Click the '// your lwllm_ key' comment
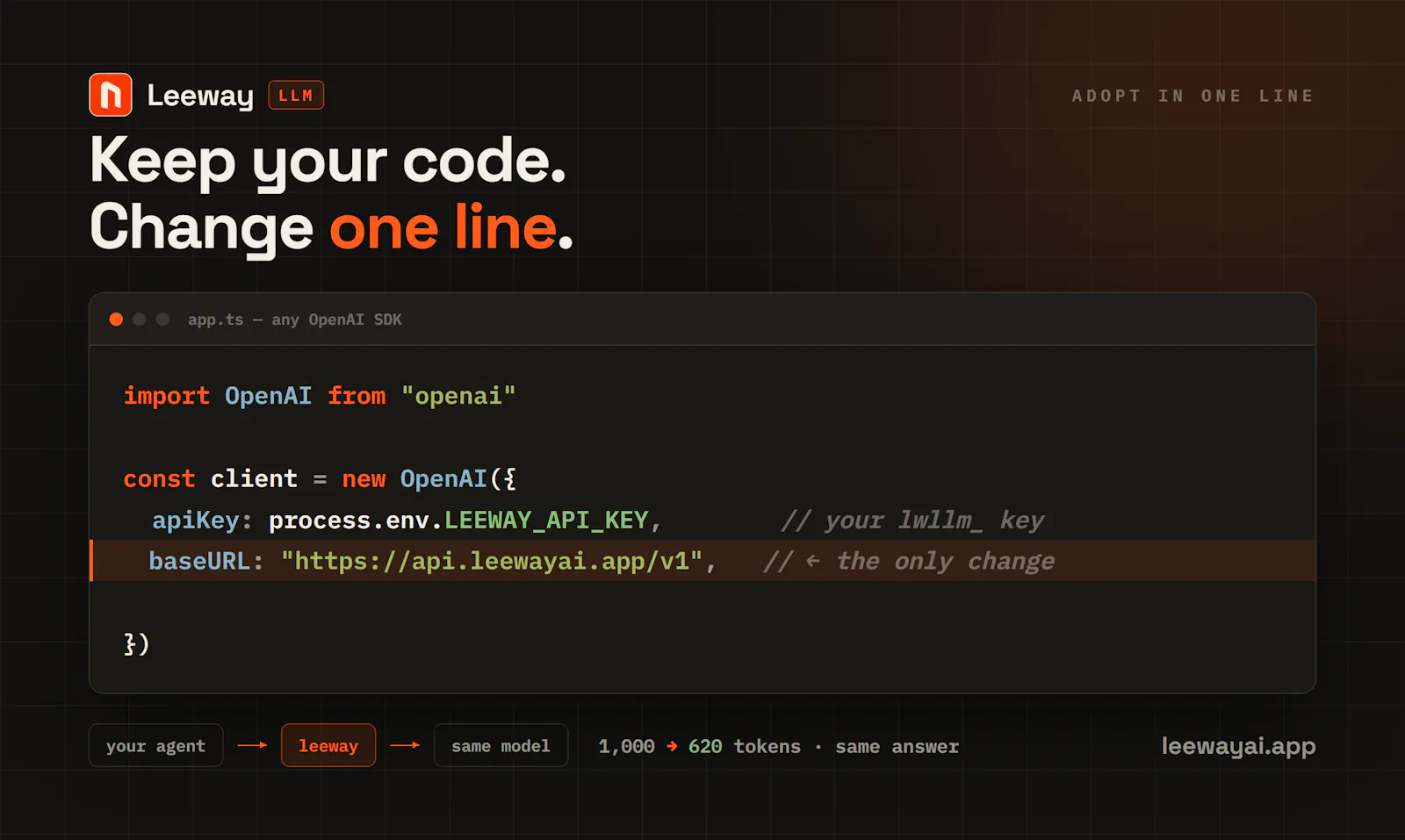Screen dimensions: 1405x840 pyautogui.click(x=912, y=521)
